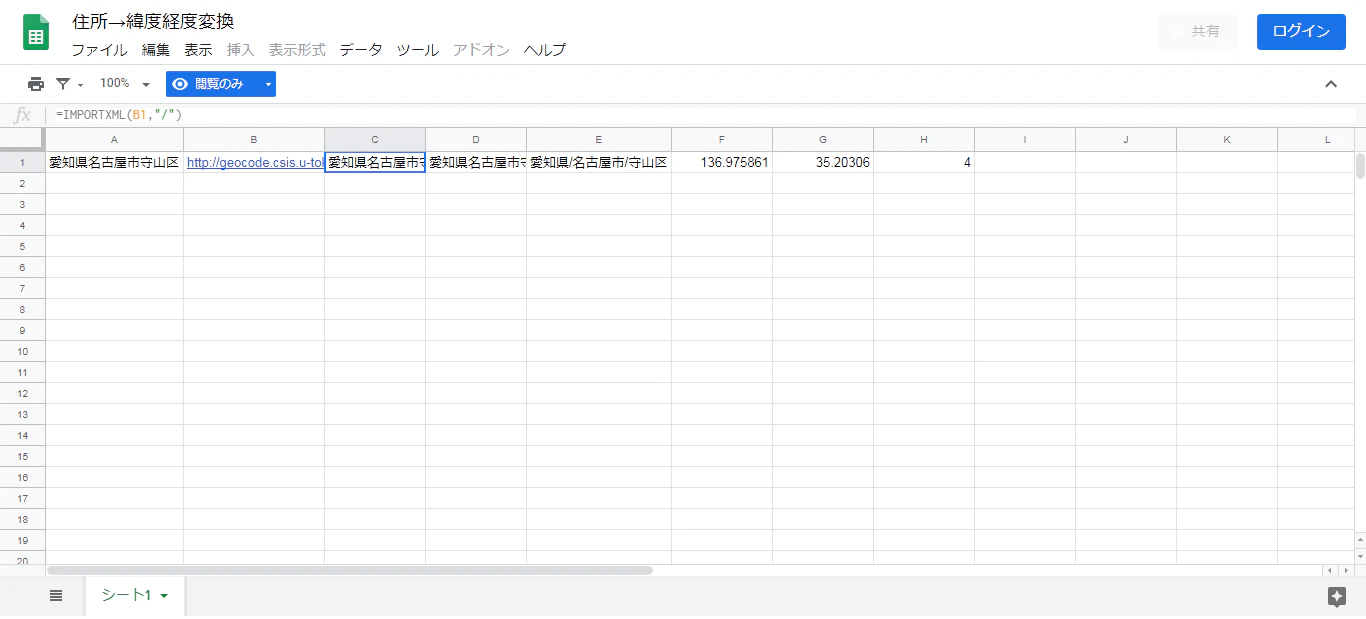This screenshot has width=1366, height=619.
Task: Click the vertical scrollbar thumb
Action: [x=1360, y=166]
